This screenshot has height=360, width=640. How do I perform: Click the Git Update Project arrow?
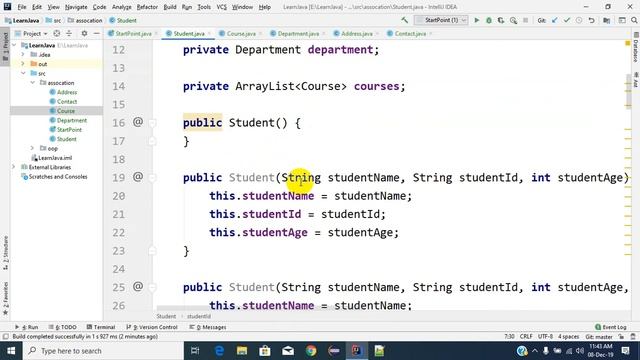pyautogui.click(x=554, y=20)
